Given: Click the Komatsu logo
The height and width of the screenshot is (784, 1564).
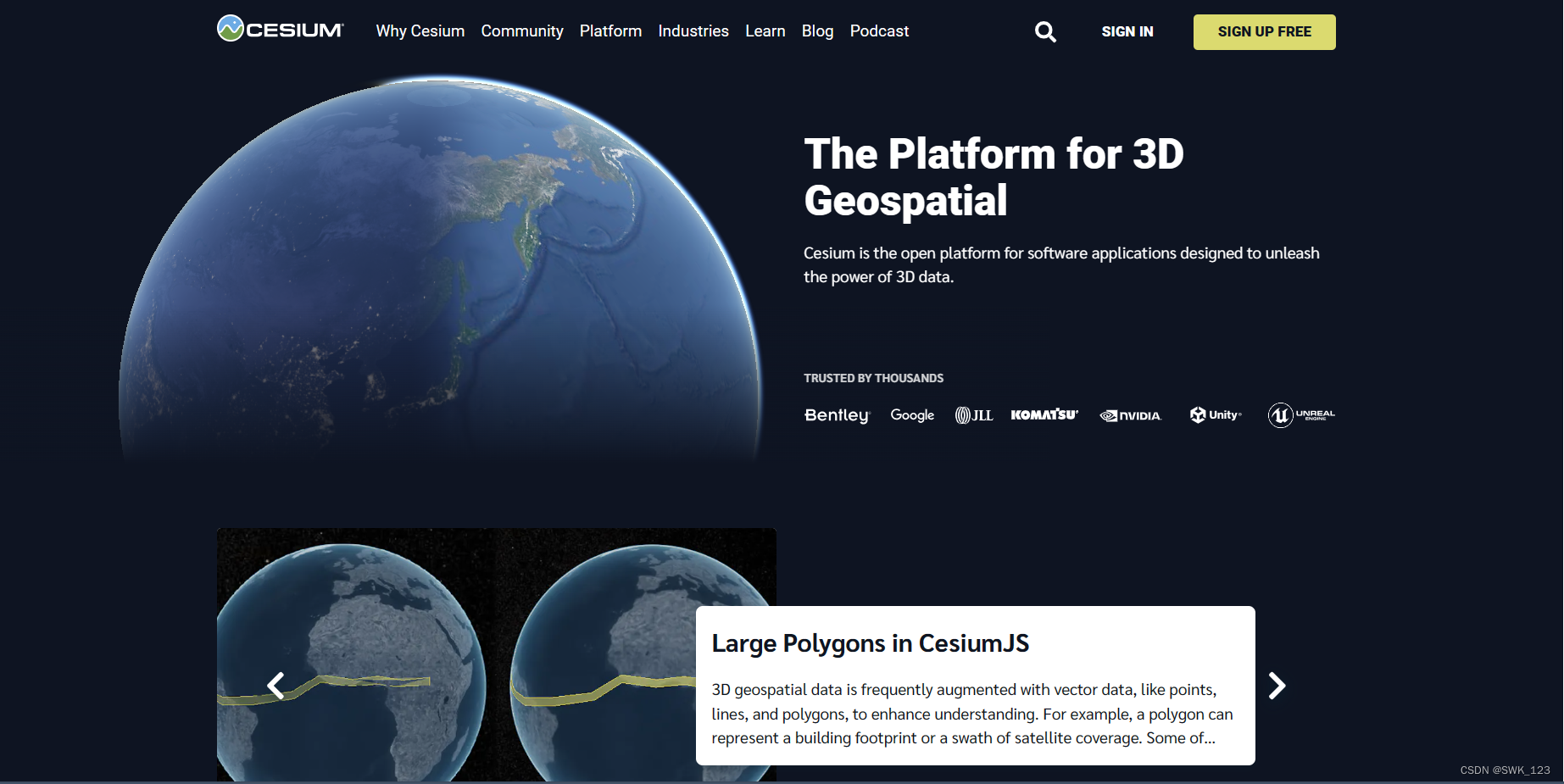Looking at the screenshot, I should pos(1044,414).
